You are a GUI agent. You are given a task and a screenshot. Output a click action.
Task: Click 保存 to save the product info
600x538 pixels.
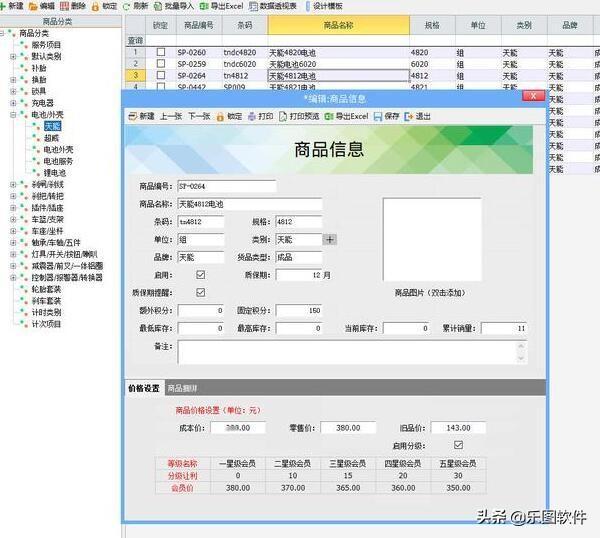[x=386, y=116]
